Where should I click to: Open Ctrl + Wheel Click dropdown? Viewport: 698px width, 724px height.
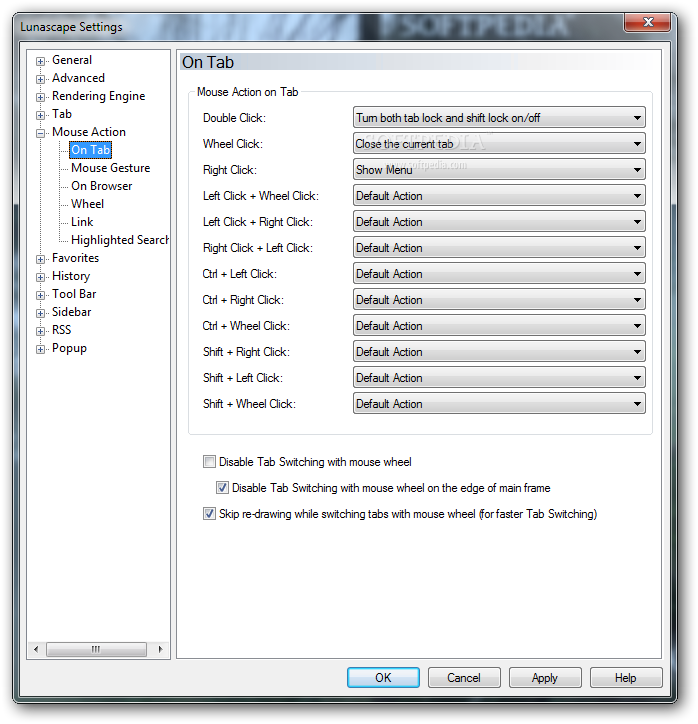(x=499, y=326)
